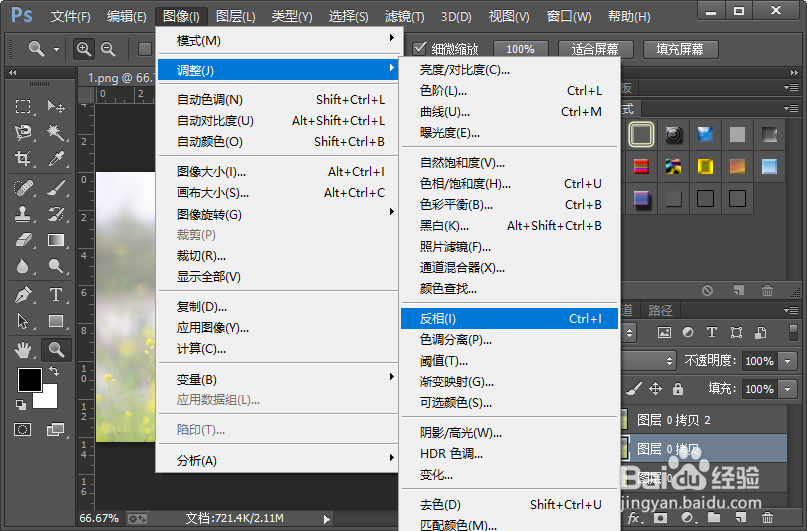Swap foreground and background colors

pos(54,370)
